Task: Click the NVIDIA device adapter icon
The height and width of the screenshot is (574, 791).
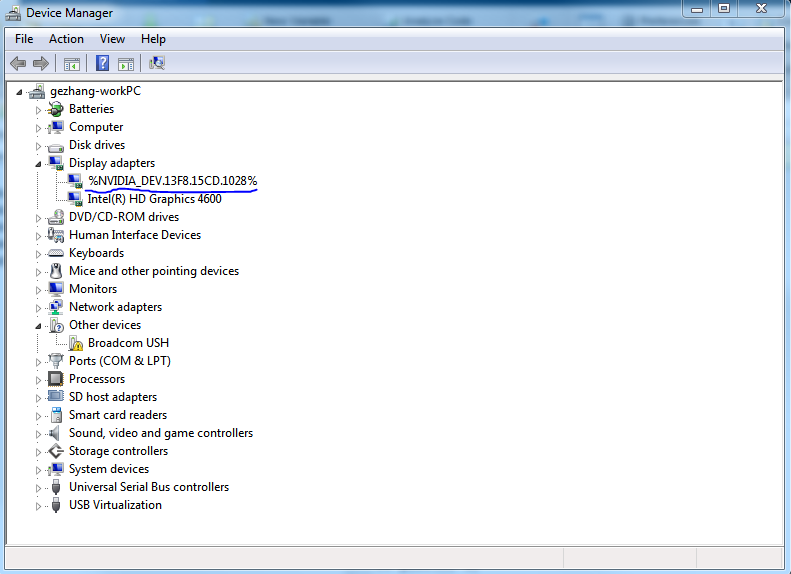Action: pyautogui.click(x=75, y=181)
